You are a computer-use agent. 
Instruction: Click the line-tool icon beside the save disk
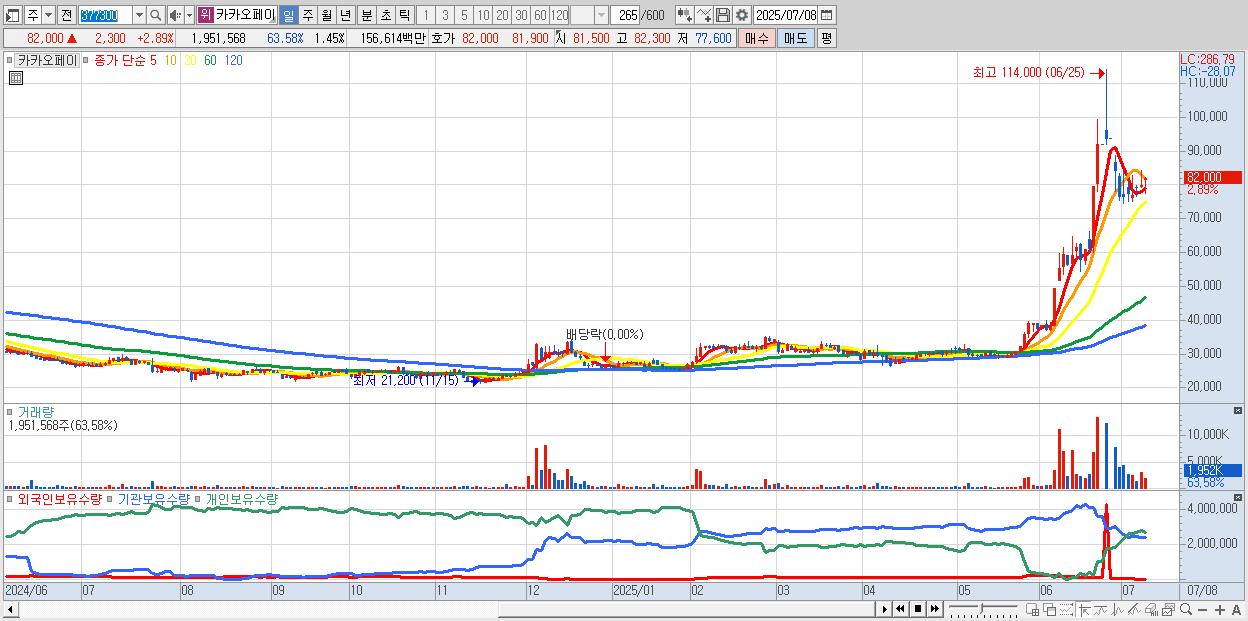[x=703, y=15]
